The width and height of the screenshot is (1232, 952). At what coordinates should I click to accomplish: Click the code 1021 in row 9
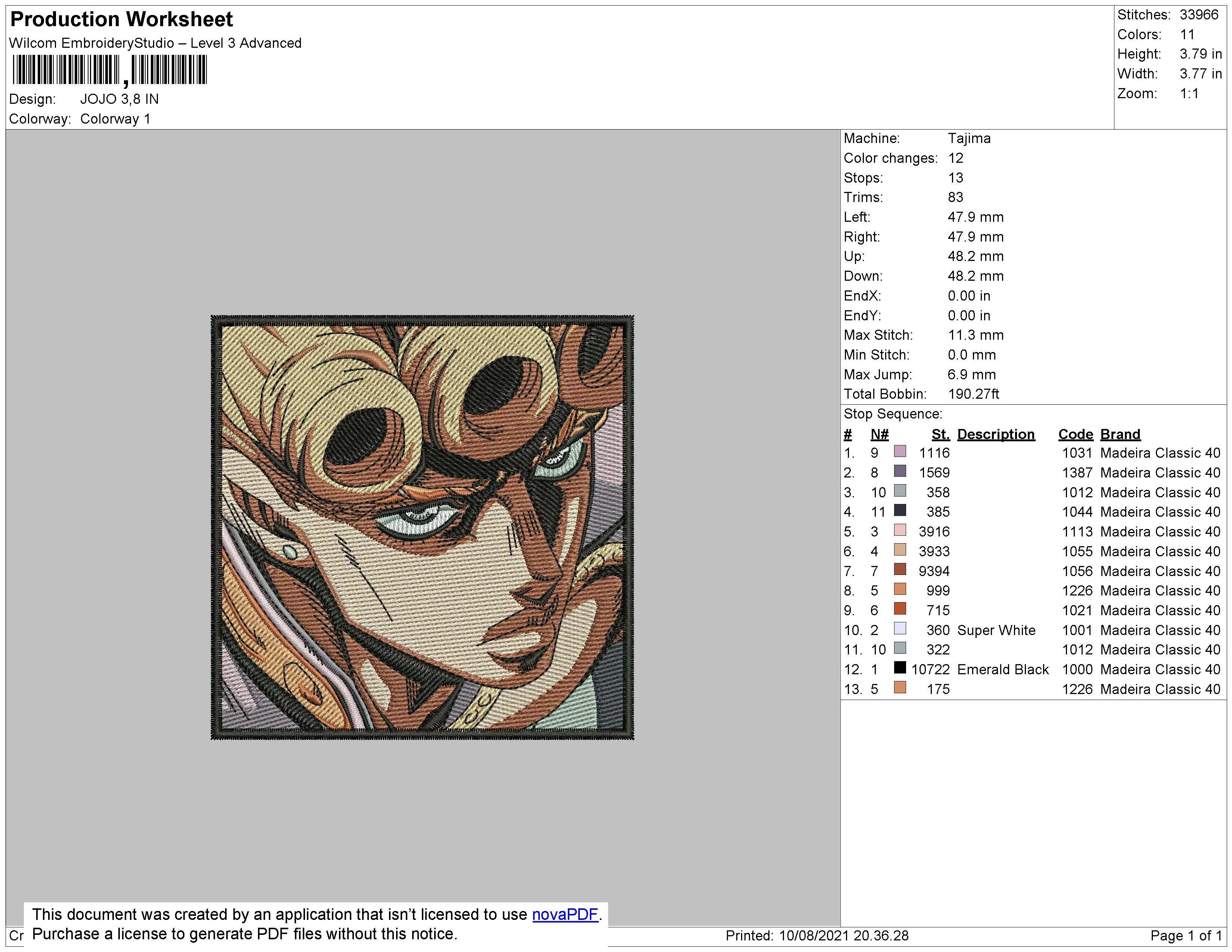click(1077, 611)
